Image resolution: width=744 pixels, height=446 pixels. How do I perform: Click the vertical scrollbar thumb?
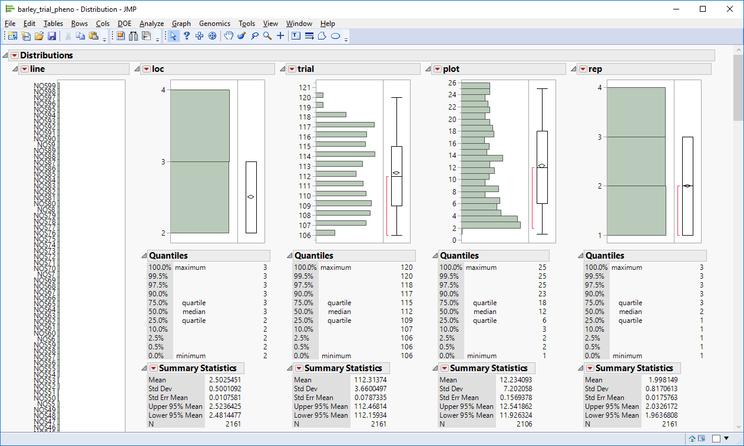tap(738, 87)
